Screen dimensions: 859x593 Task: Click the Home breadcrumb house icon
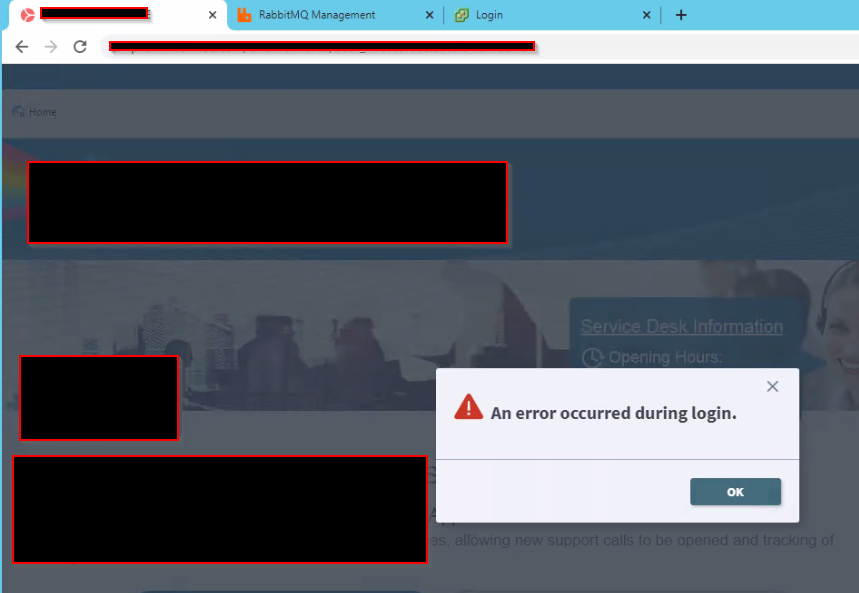[x=16, y=111]
